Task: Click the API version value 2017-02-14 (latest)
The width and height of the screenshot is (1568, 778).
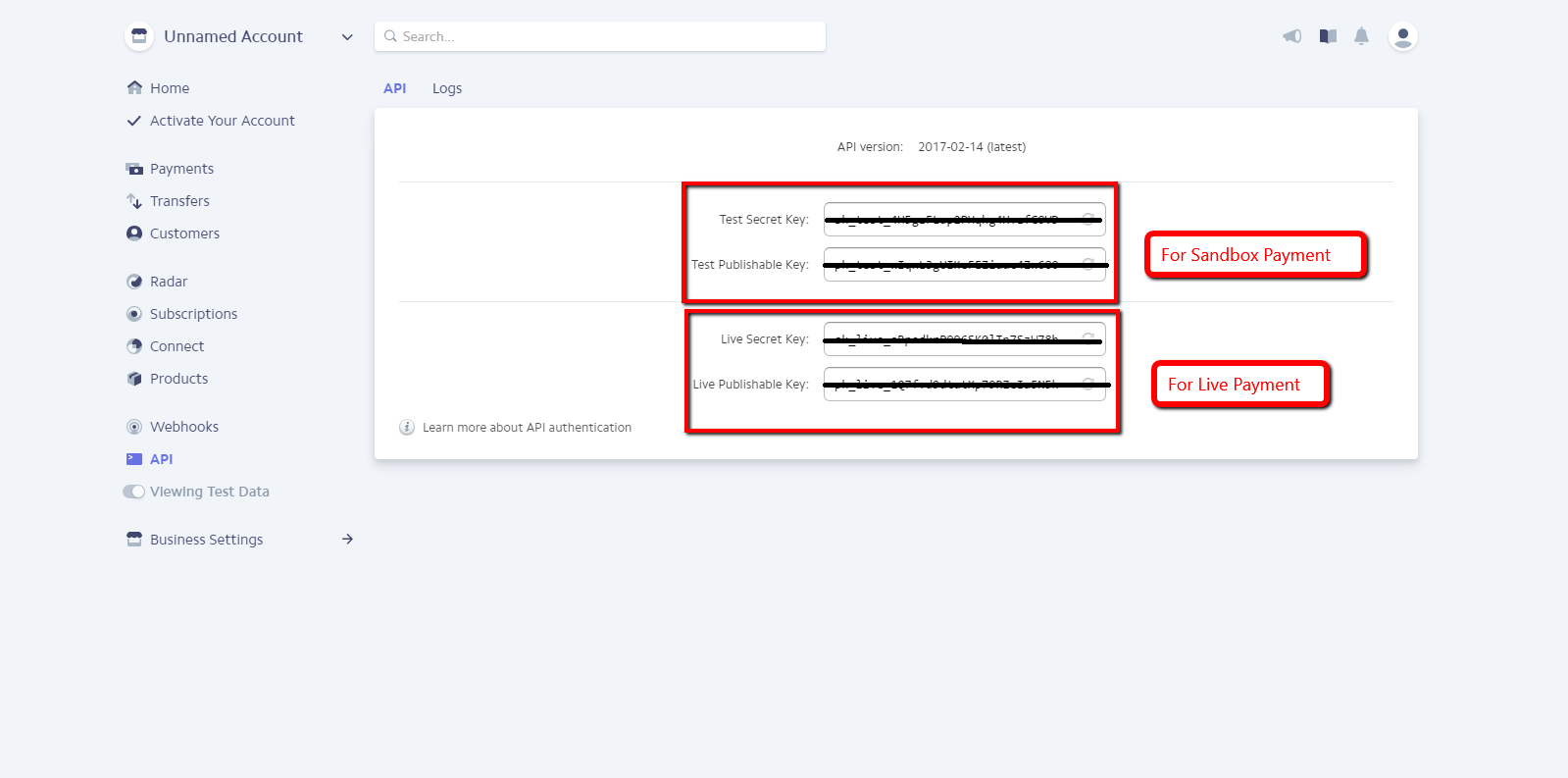Action: tap(972, 147)
